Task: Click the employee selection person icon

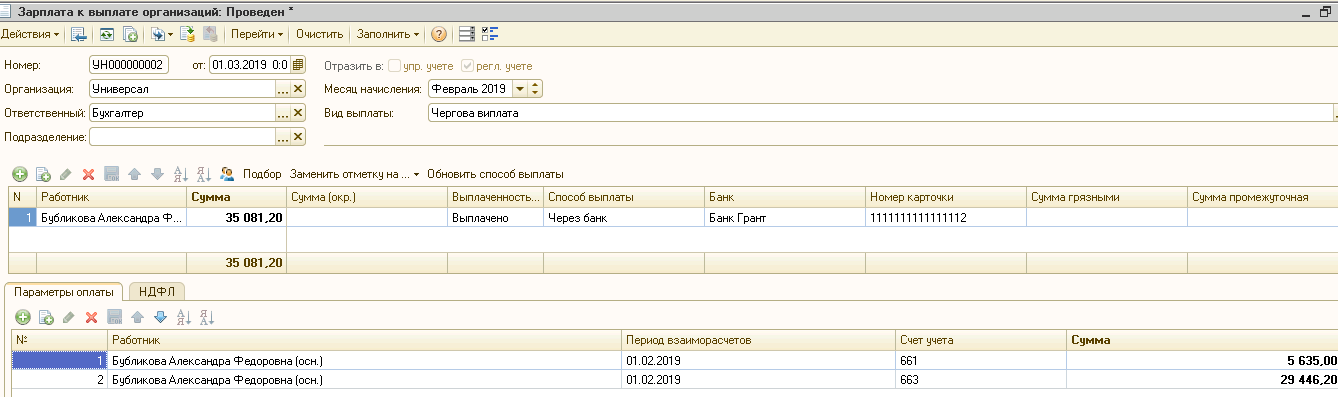Action: [227, 174]
